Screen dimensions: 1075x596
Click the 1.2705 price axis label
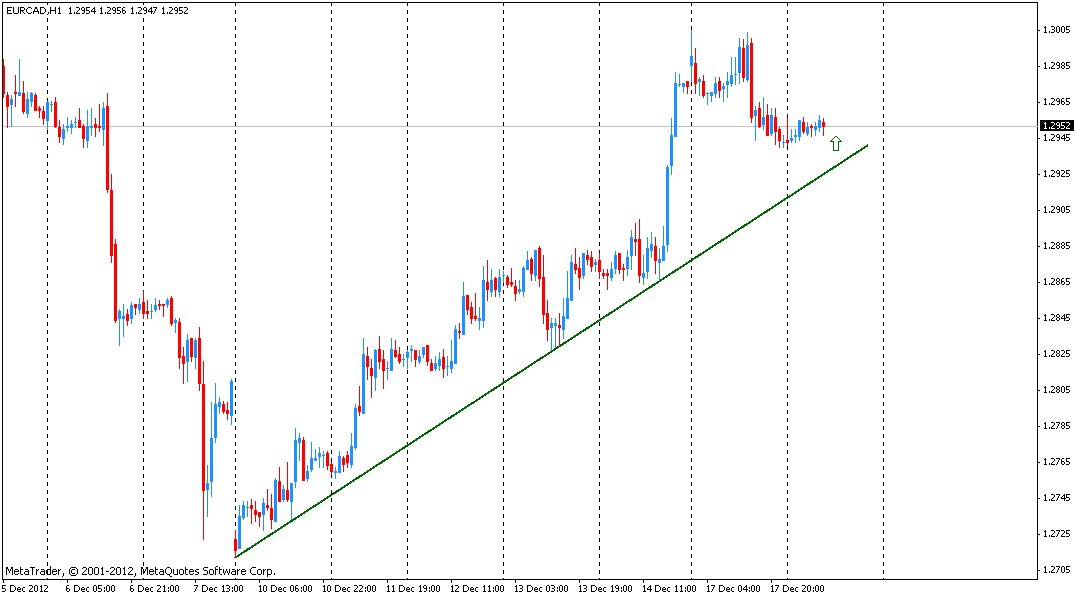click(x=1056, y=570)
